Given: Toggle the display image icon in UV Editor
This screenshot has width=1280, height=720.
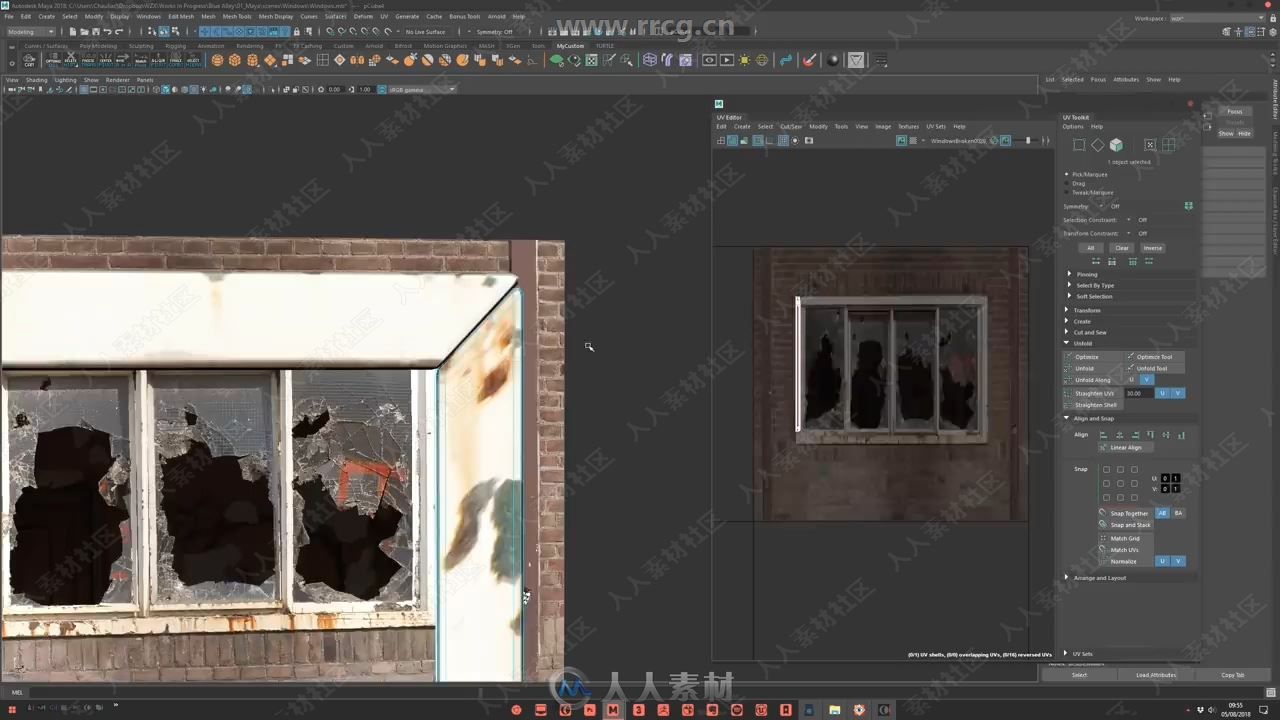Looking at the screenshot, I should pyautogui.click(x=901, y=141).
